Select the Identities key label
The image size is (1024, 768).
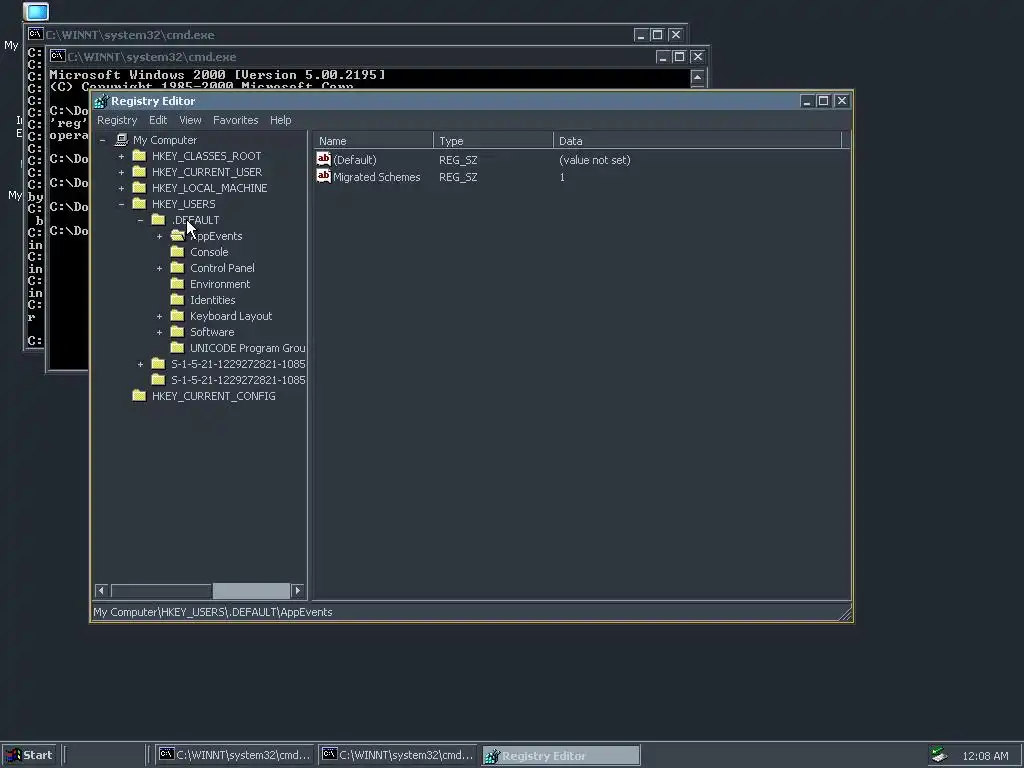[213, 300]
